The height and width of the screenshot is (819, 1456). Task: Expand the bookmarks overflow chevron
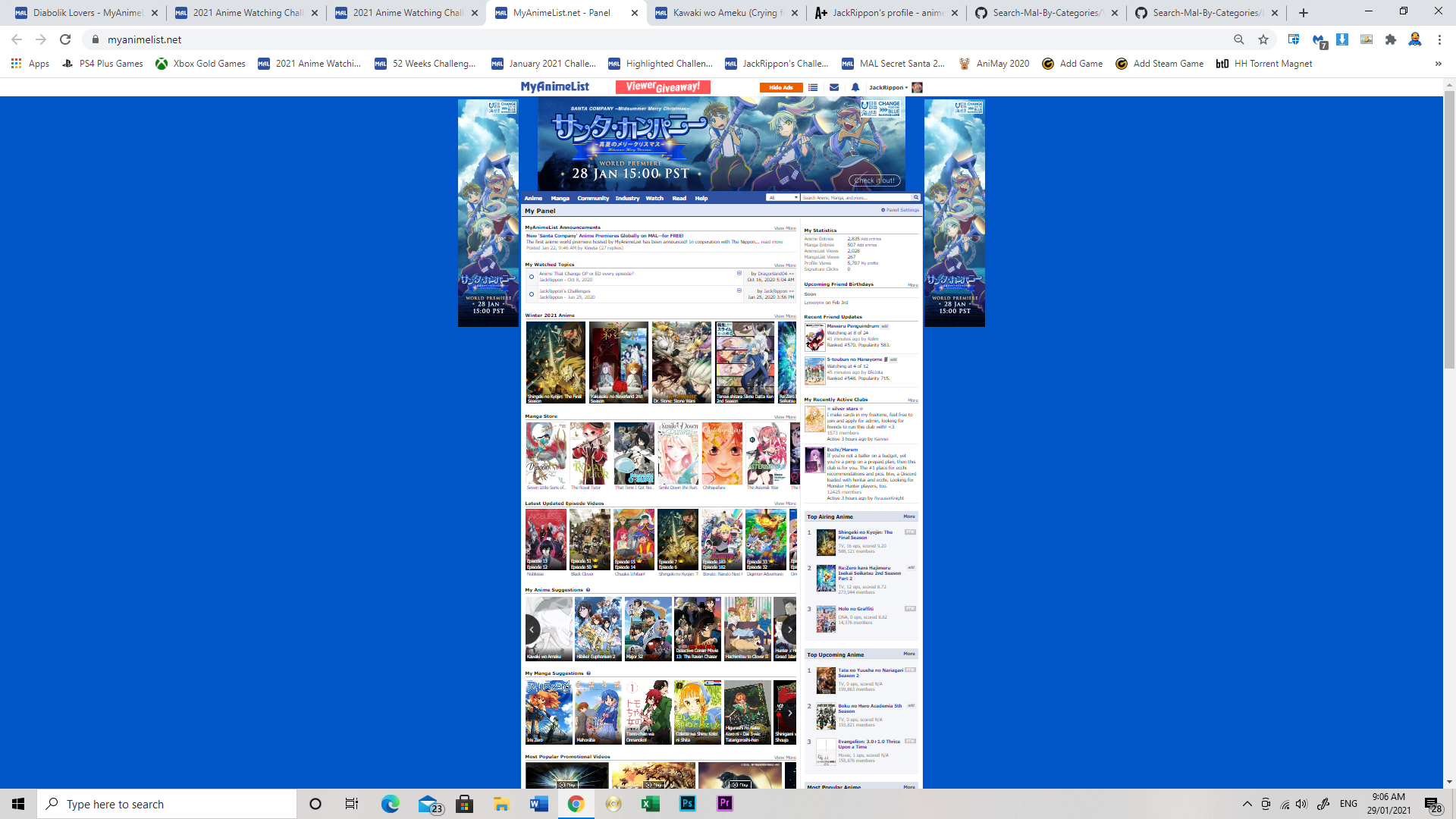point(1438,64)
